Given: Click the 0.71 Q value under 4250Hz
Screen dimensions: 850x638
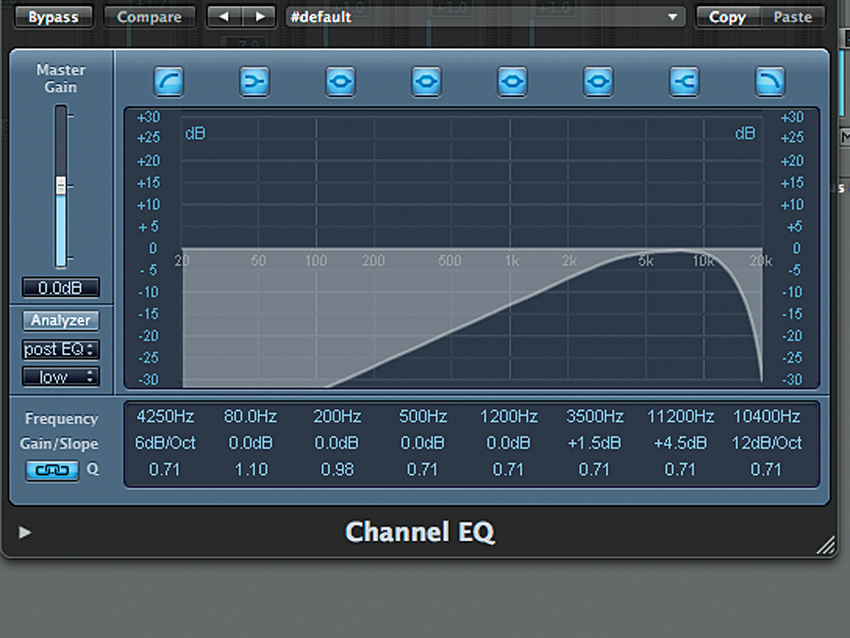Looking at the screenshot, I should (164, 469).
